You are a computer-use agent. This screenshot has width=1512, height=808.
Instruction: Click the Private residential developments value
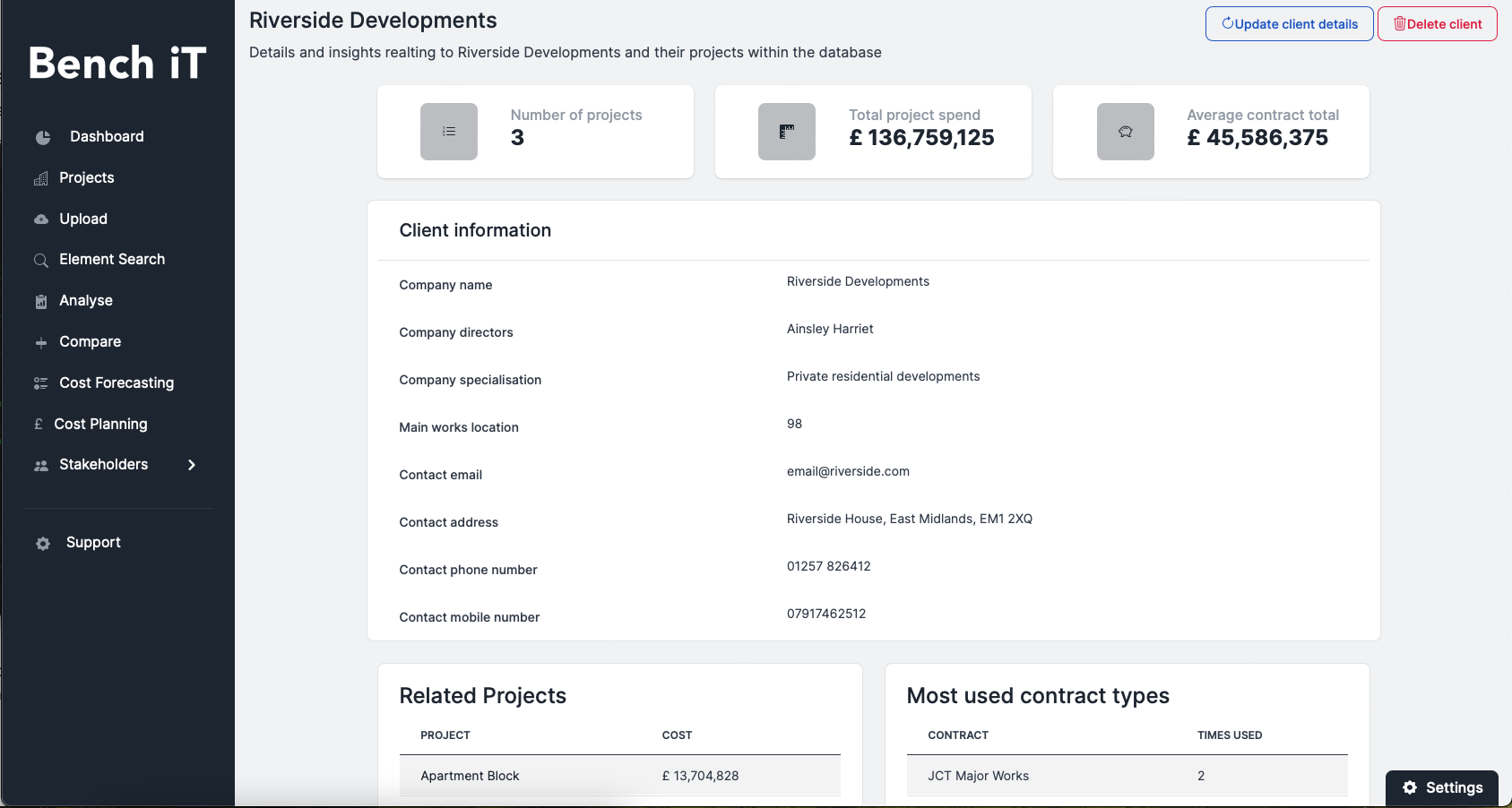[x=884, y=376]
